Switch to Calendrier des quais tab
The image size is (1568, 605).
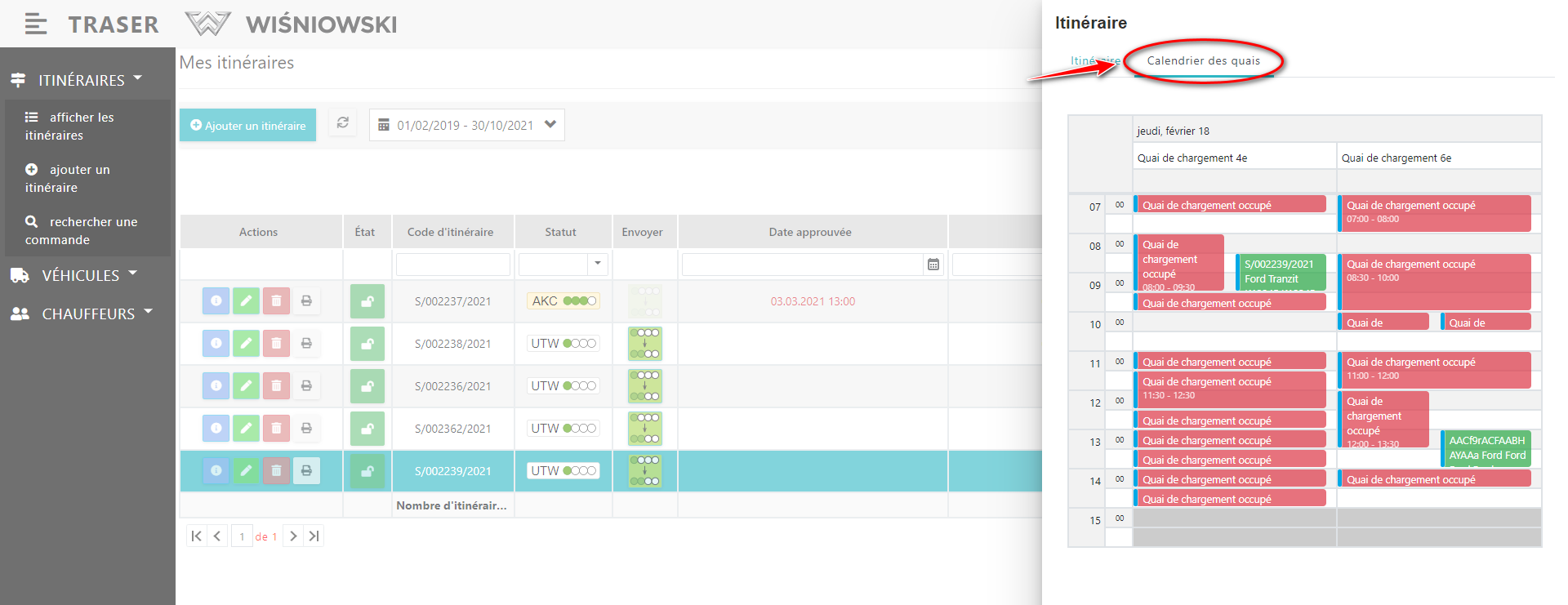click(1203, 61)
